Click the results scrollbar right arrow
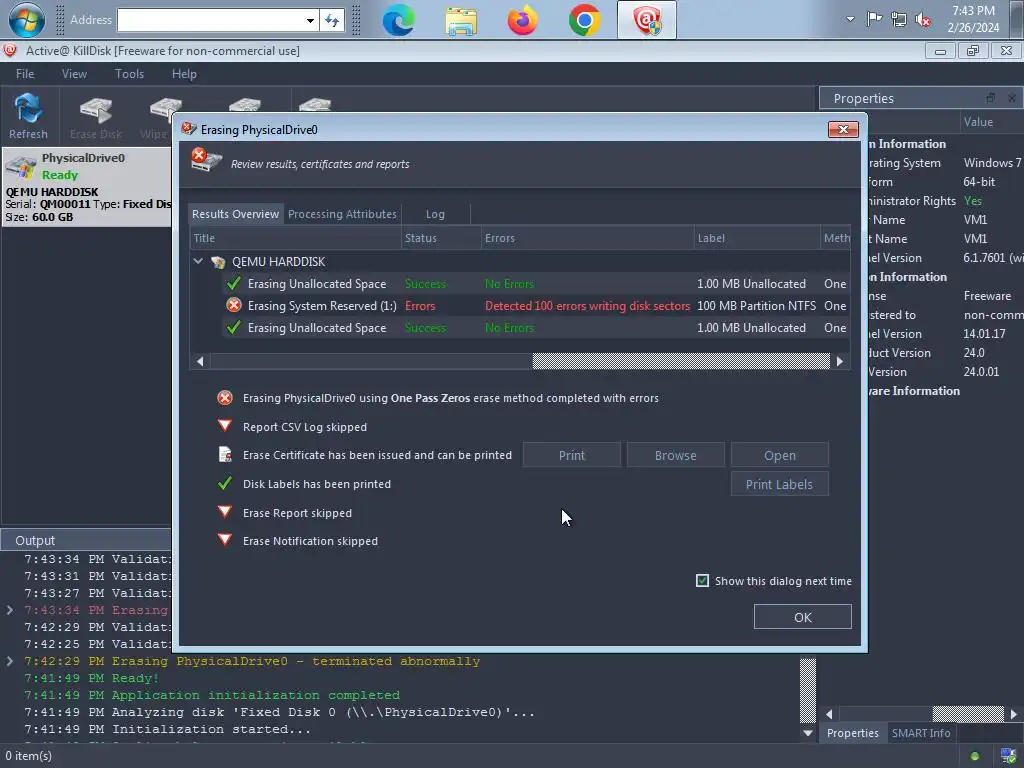Image resolution: width=1024 pixels, height=768 pixels. (x=840, y=360)
